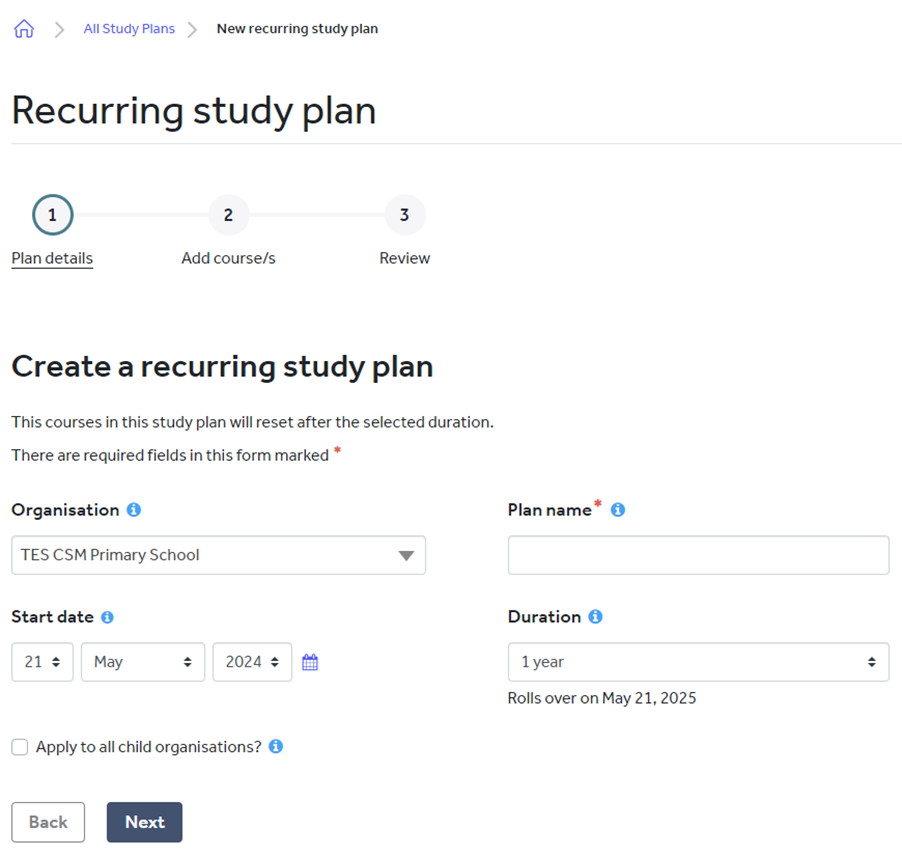Open the year dropdown showing 2024
Viewport: 902px width, 856px height.
point(252,661)
